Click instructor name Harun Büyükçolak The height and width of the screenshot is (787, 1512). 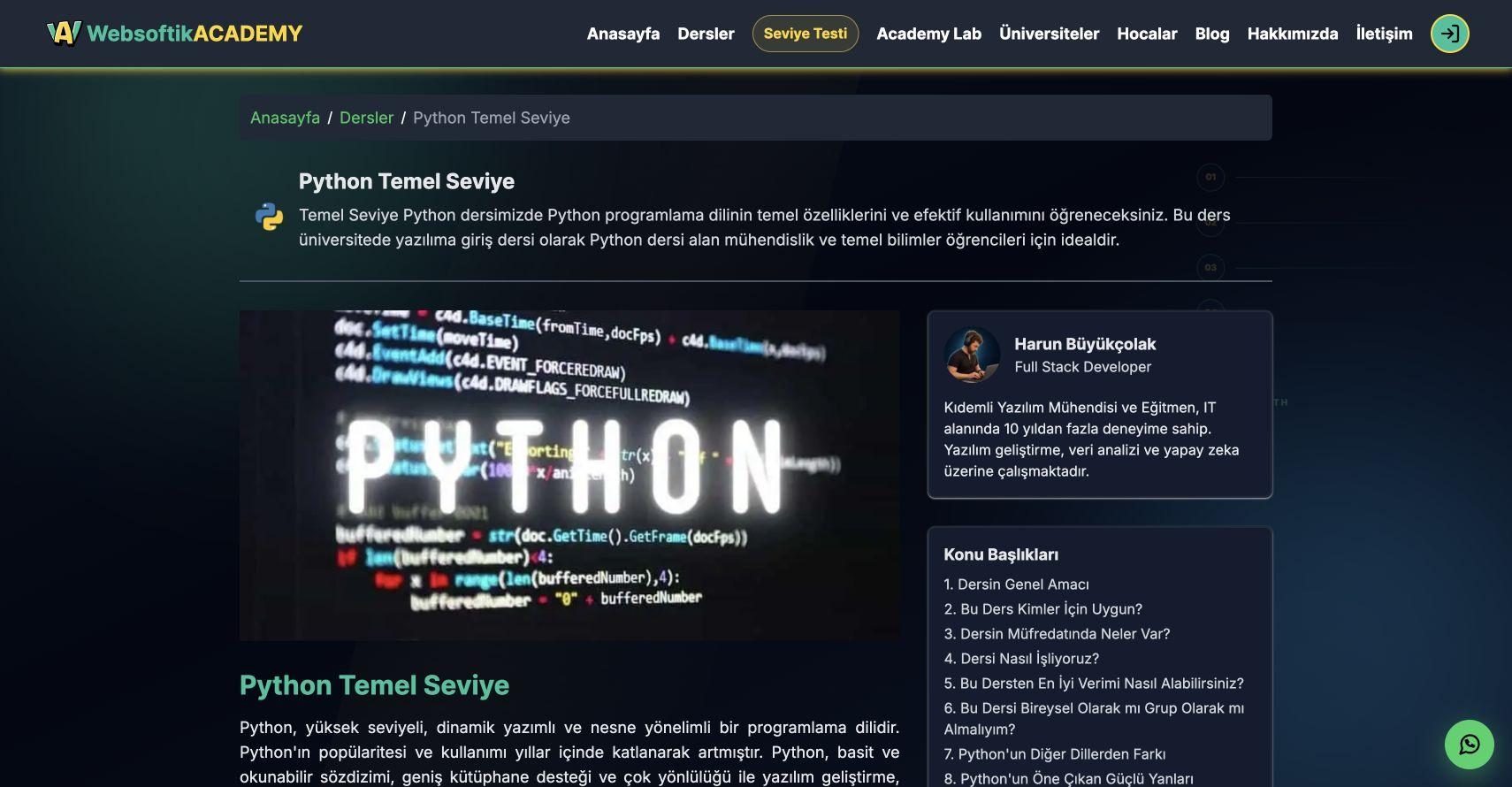pyautogui.click(x=1085, y=344)
